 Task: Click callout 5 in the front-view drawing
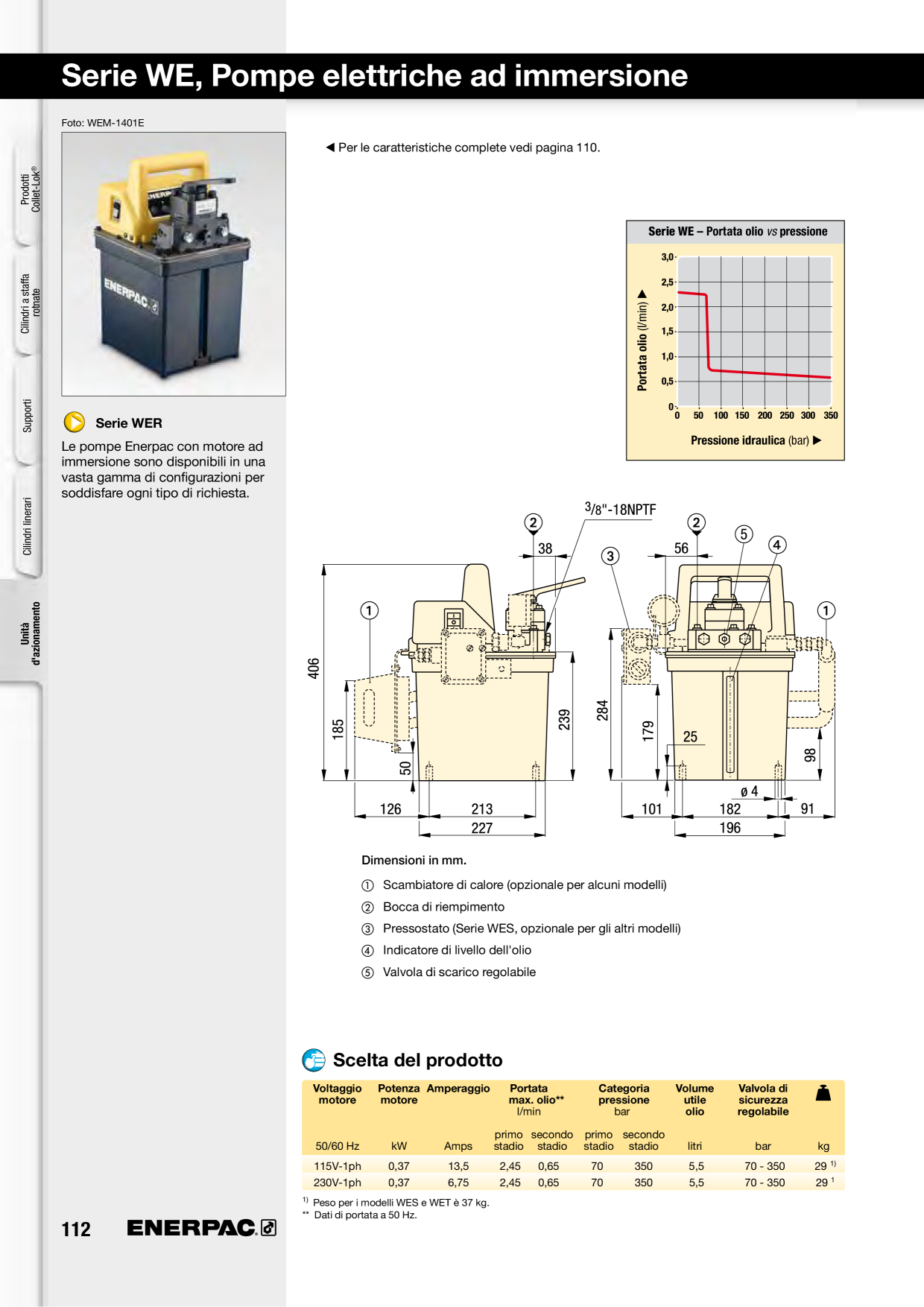click(743, 534)
